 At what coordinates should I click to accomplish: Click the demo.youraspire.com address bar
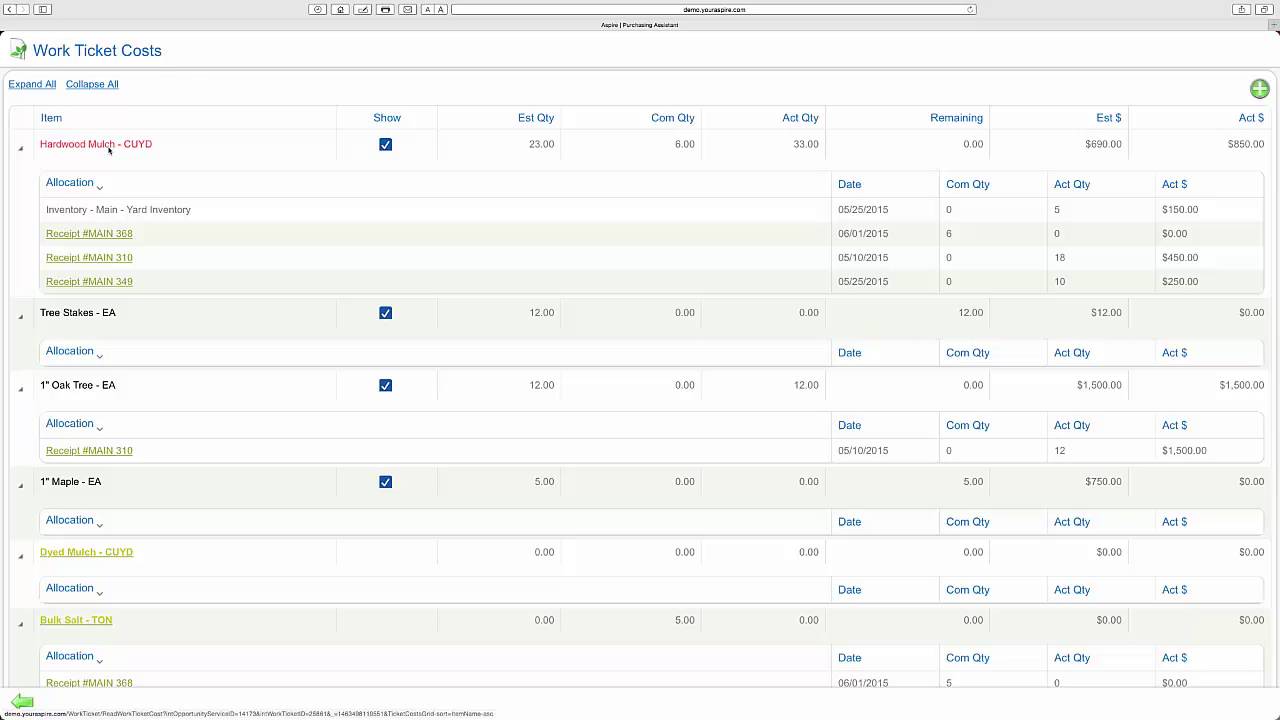pos(714,9)
